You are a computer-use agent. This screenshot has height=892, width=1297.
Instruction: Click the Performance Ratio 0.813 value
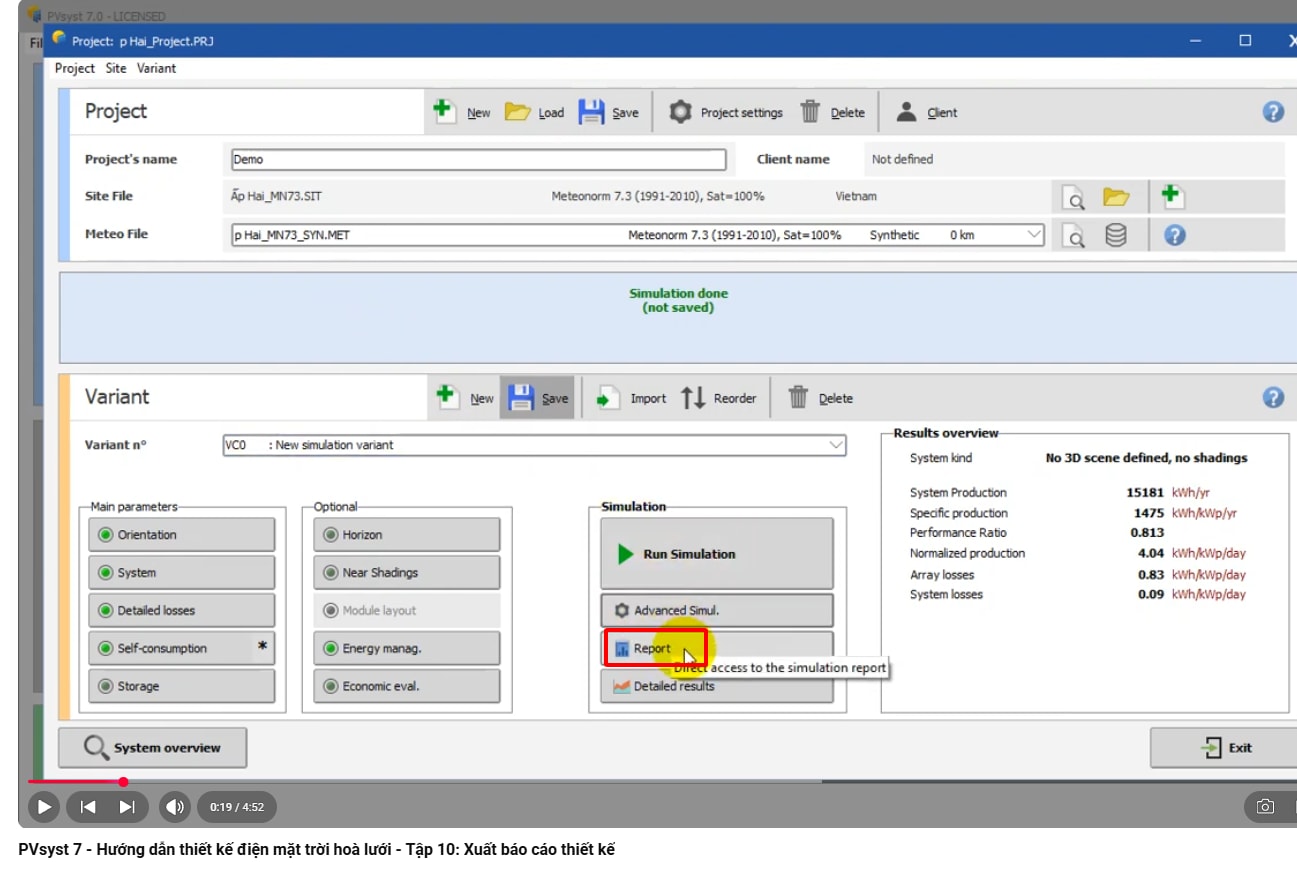1147,533
